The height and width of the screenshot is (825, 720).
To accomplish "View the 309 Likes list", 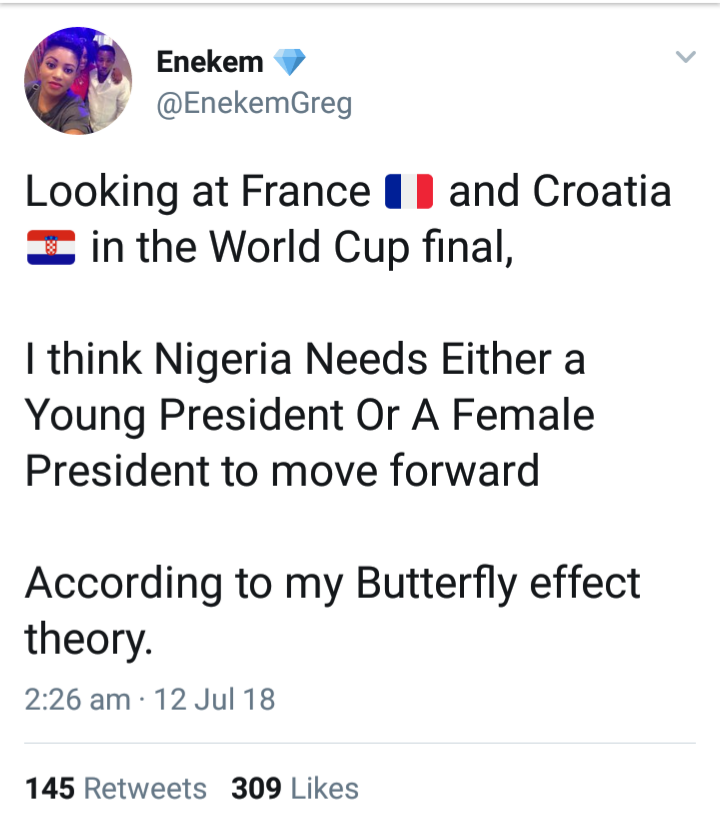I will coord(295,788).
